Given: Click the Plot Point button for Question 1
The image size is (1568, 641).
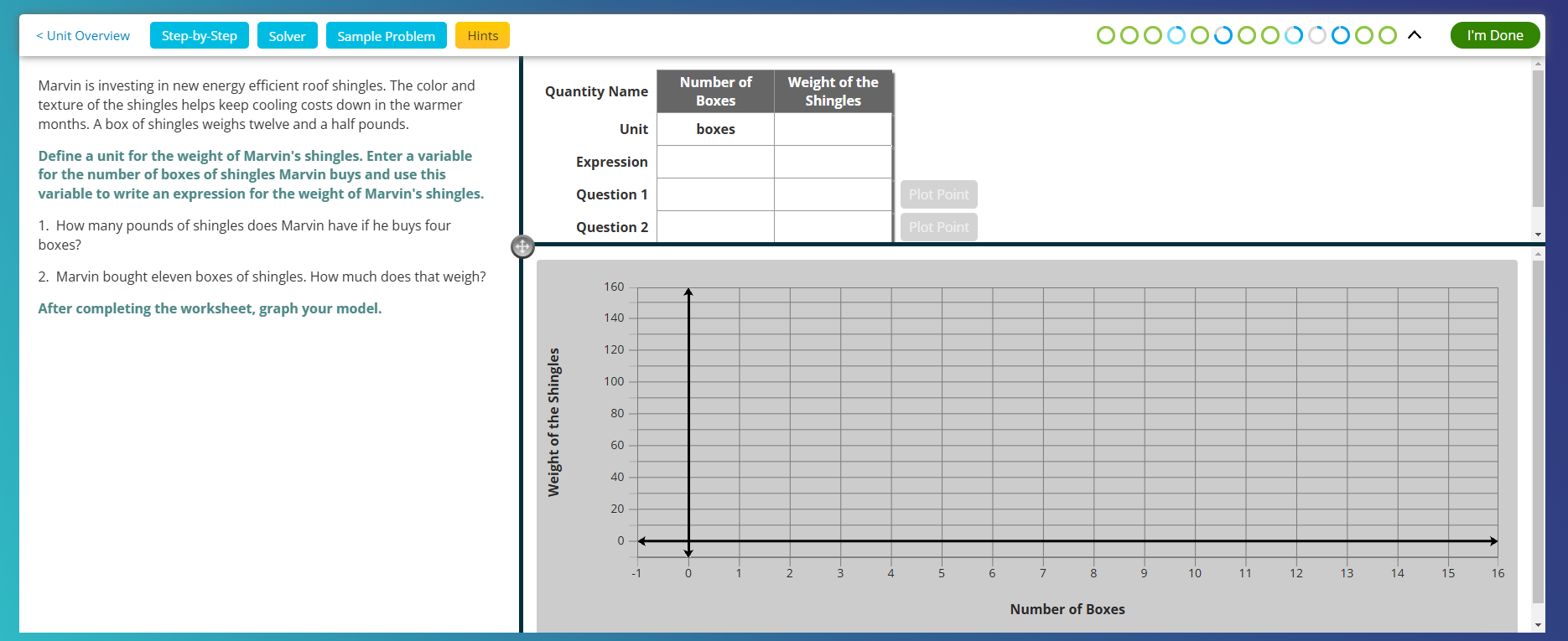Looking at the screenshot, I should click(938, 194).
